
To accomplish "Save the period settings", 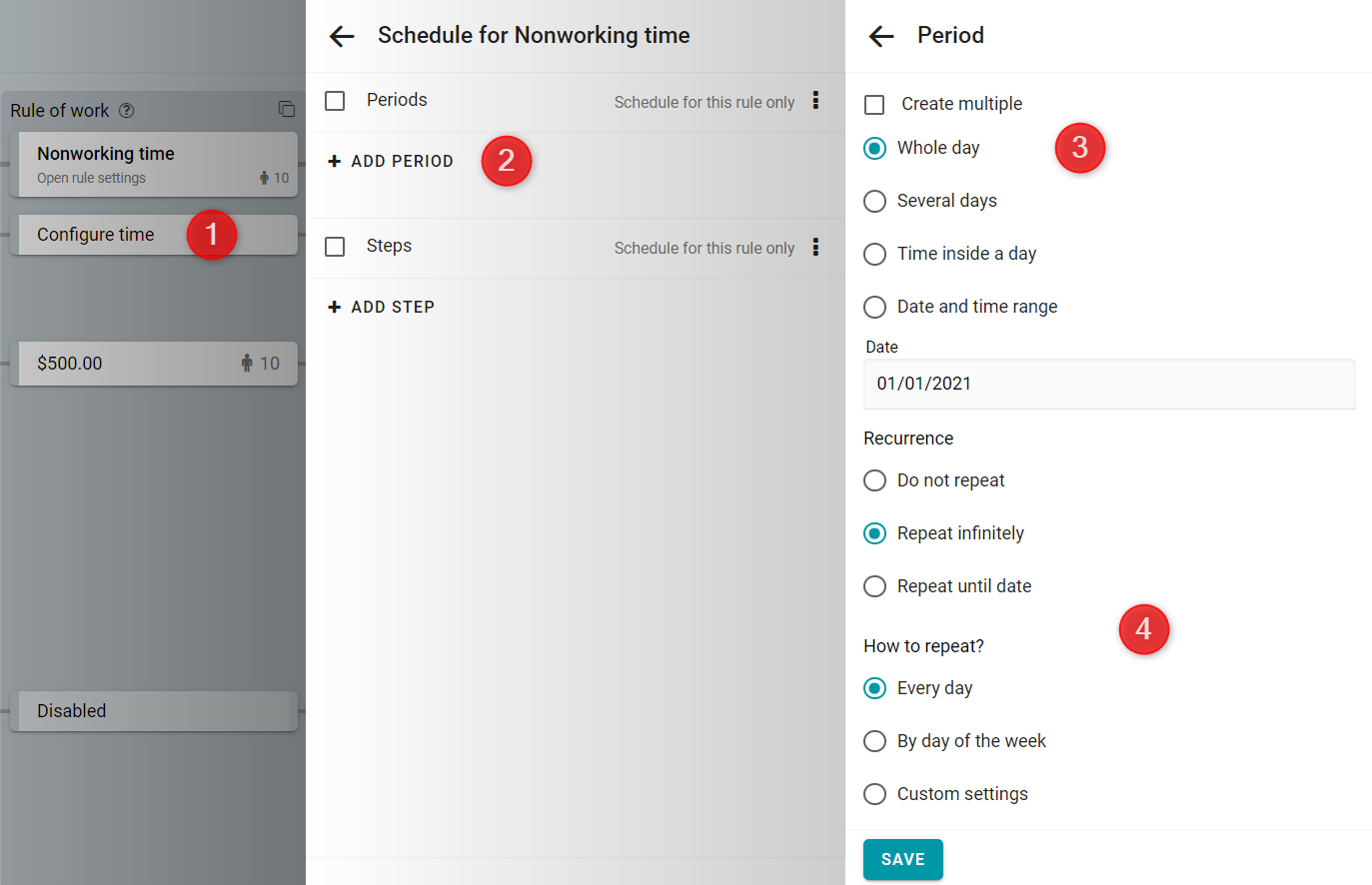I will pyautogui.click(x=903, y=859).
